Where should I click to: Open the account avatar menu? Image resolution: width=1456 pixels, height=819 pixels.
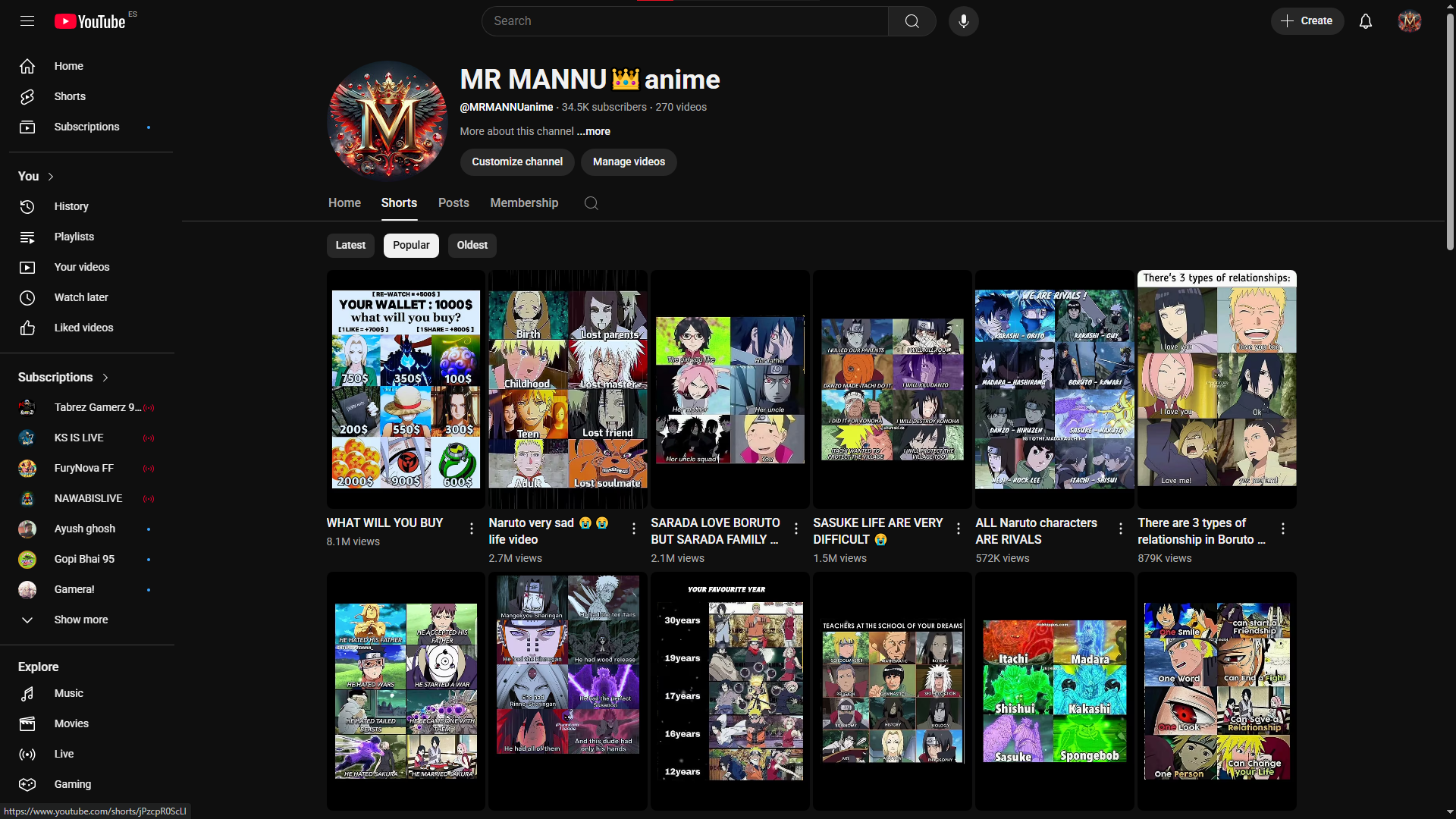(x=1410, y=21)
